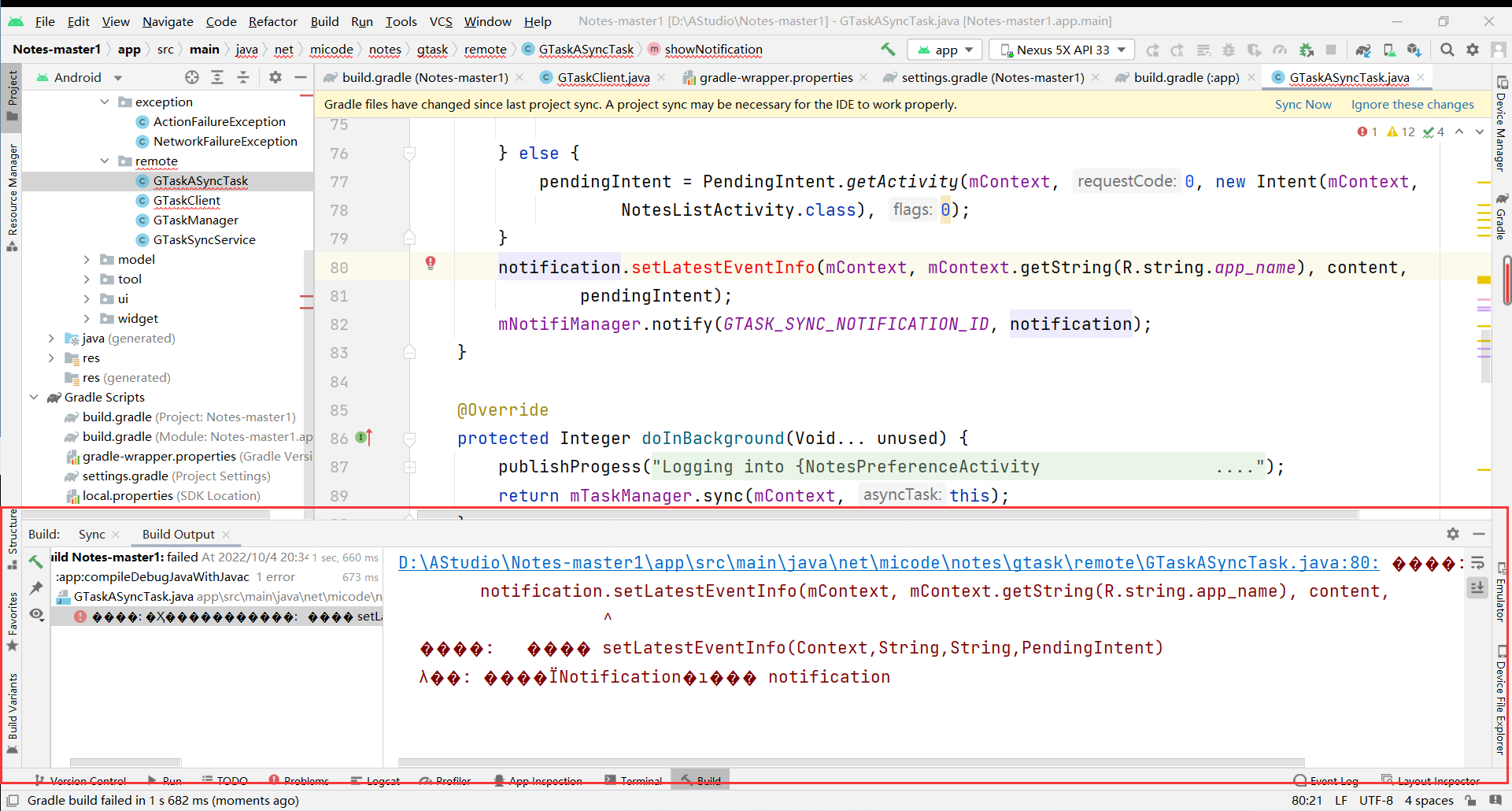Toggle the pin icon in Build panel
The width and height of the screenshot is (1512, 811).
[x=36, y=588]
